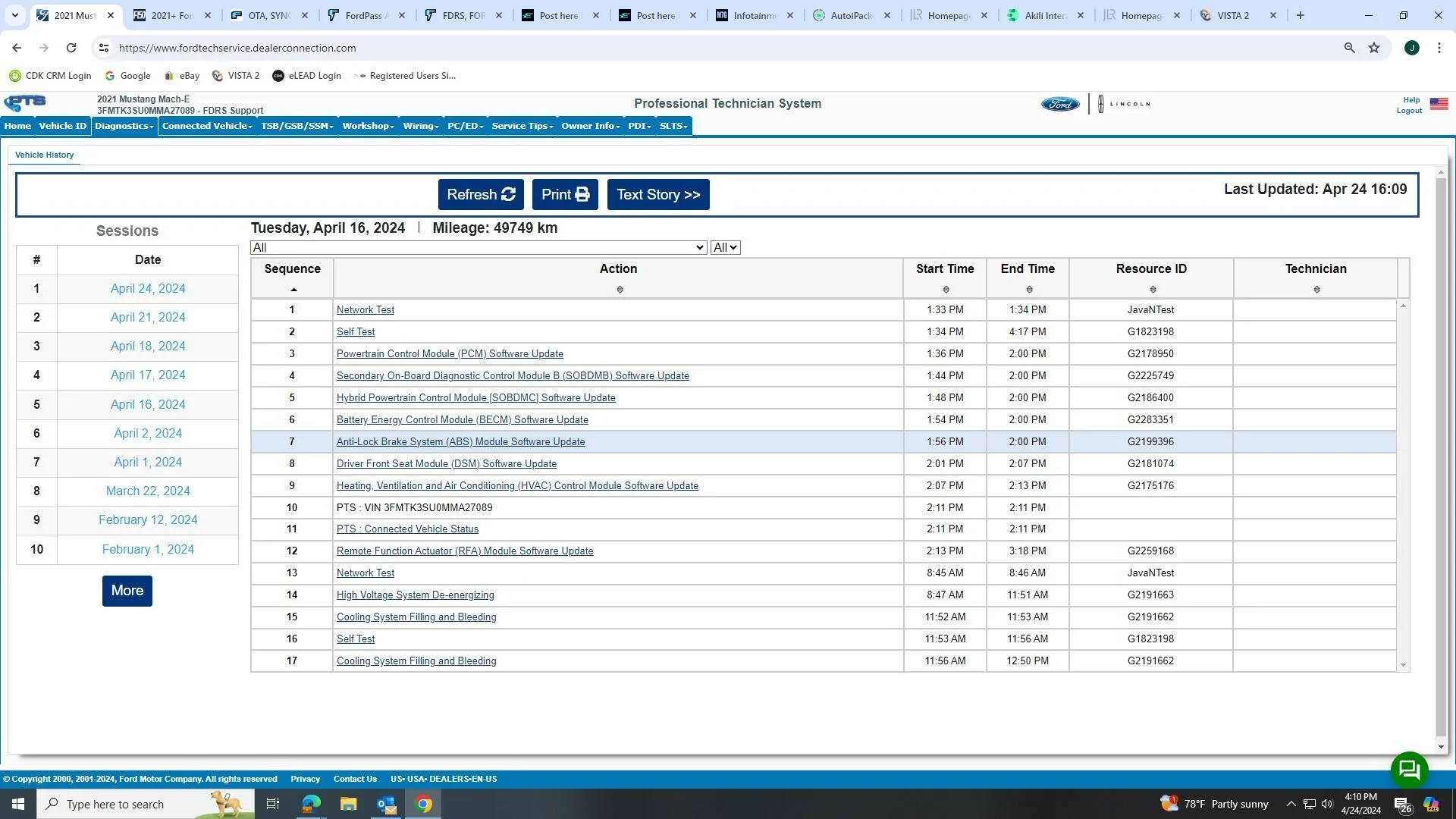The height and width of the screenshot is (819, 1456).
Task: Sort by End Time column icon
Action: point(1029,290)
